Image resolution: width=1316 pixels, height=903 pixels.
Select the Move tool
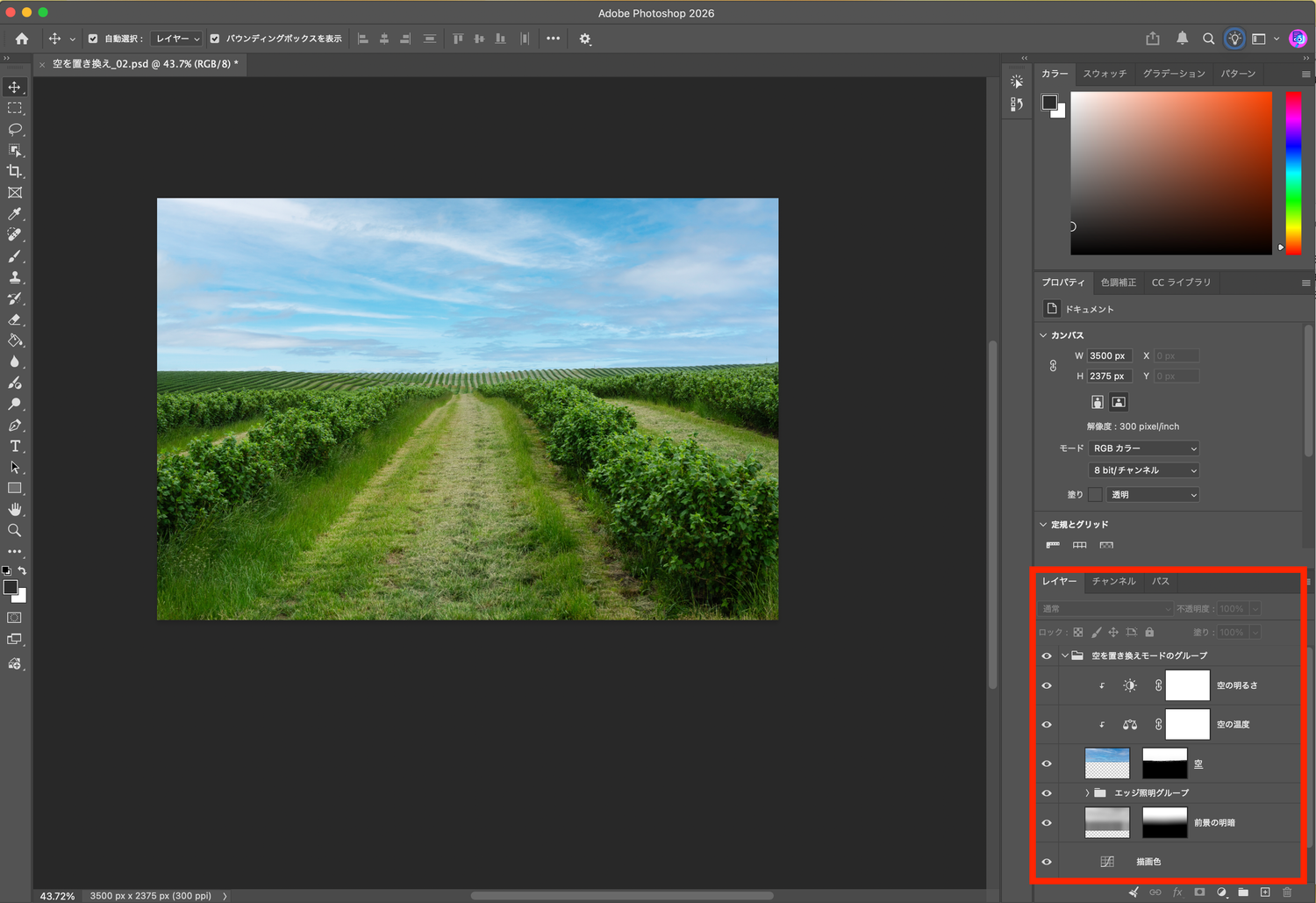pos(15,87)
